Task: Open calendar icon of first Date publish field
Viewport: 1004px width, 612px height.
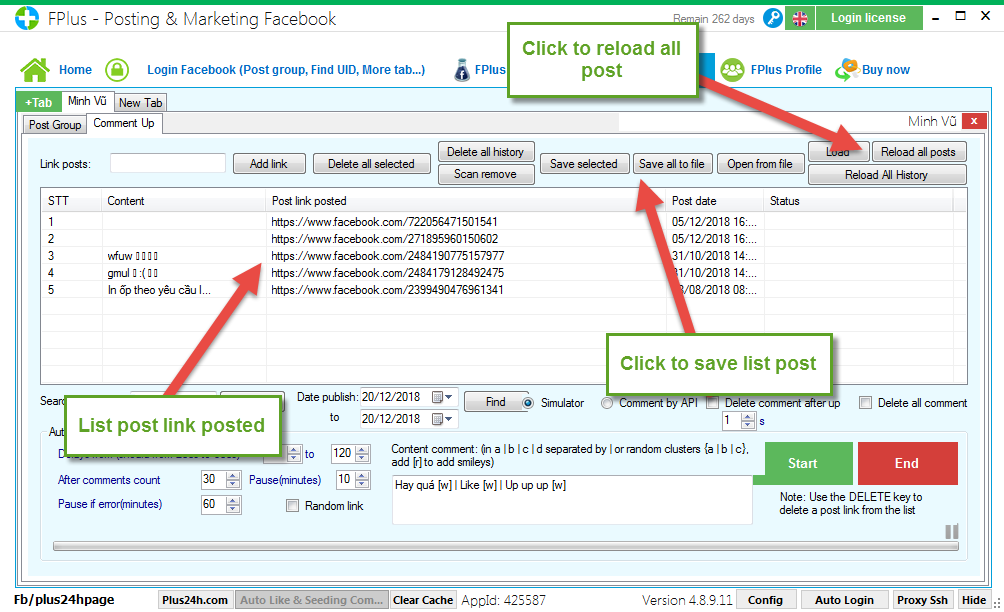Action: tap(437, 397)
